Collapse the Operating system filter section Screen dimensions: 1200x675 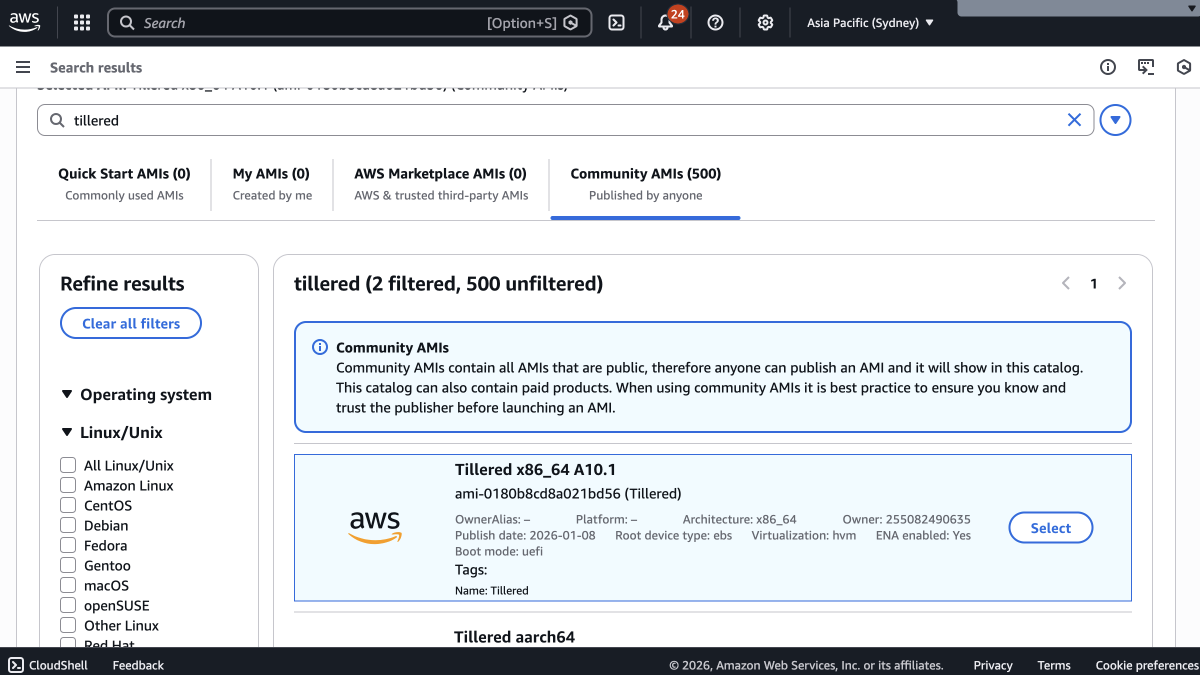[x=67, y=394]
